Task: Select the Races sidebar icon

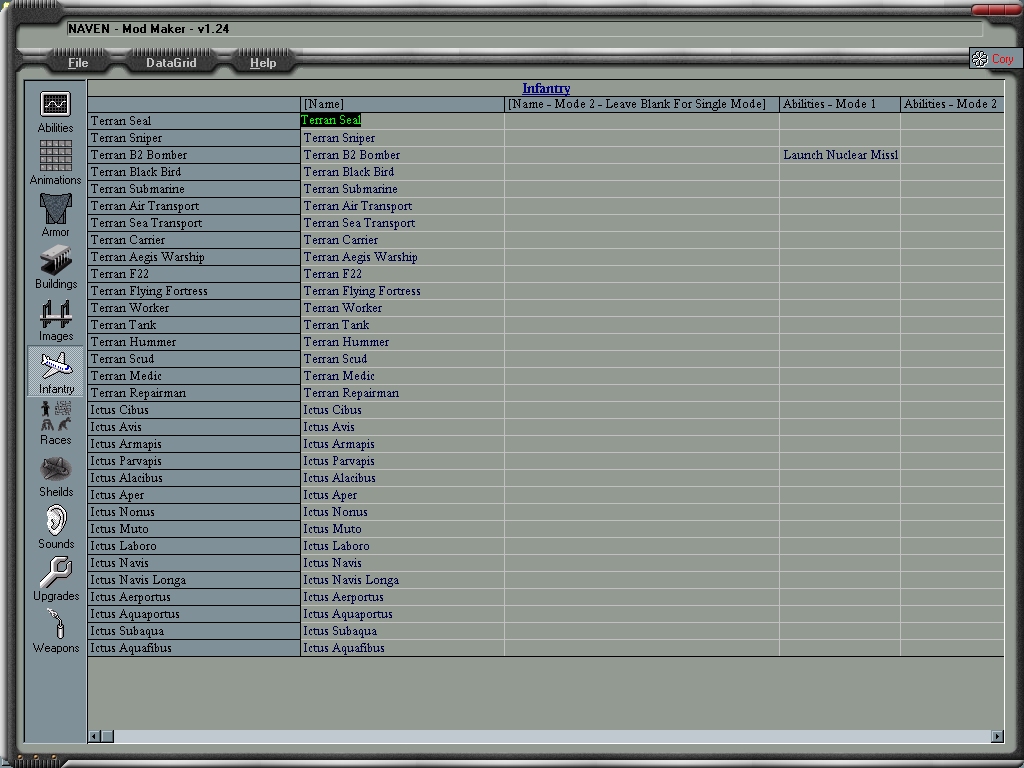Action: 55,418
